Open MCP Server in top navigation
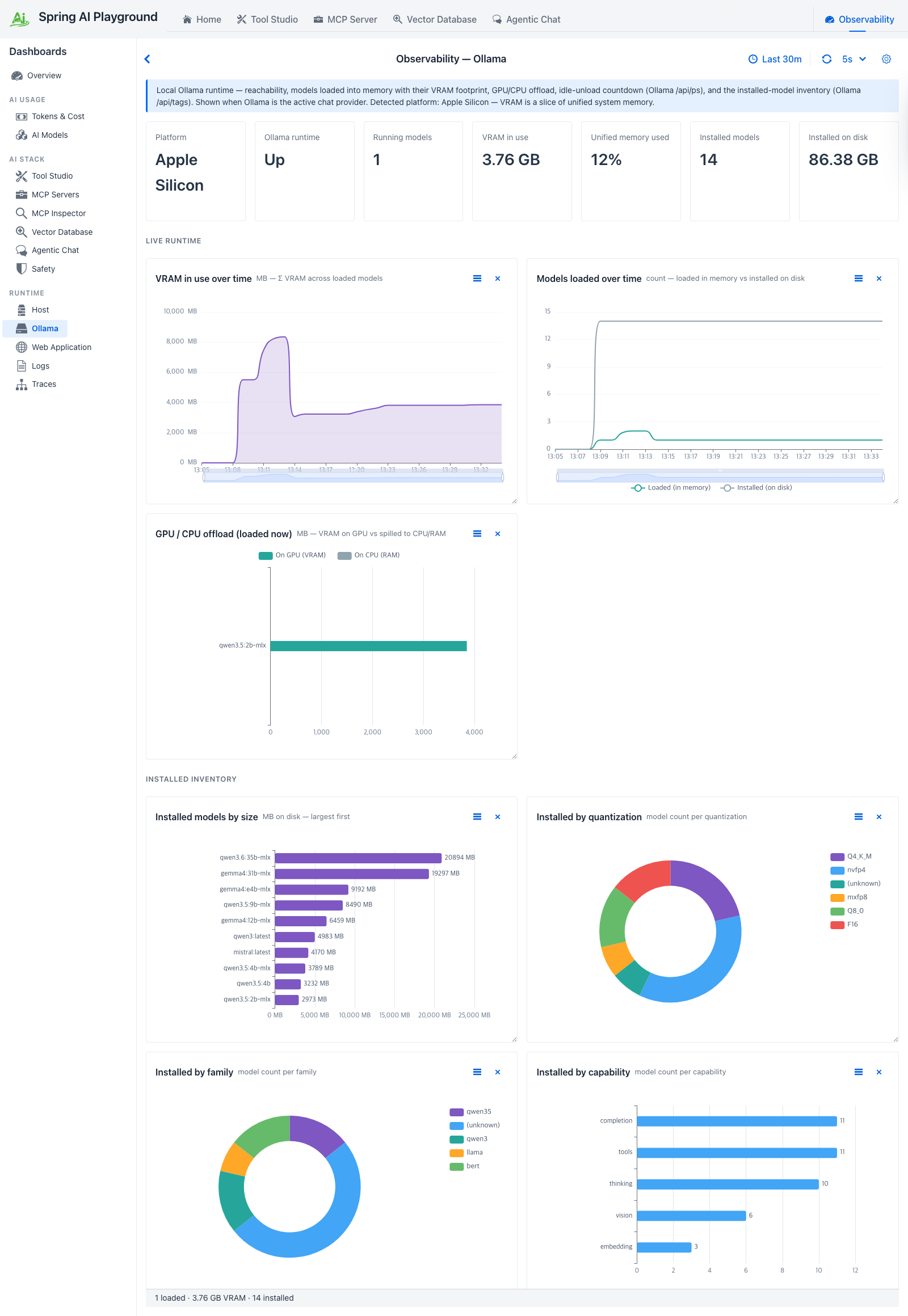 tap(346, 19)
